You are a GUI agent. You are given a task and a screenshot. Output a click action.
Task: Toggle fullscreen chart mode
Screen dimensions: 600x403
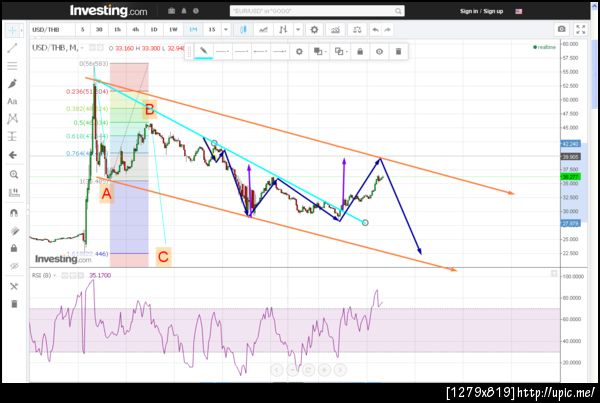coord(580,29)
